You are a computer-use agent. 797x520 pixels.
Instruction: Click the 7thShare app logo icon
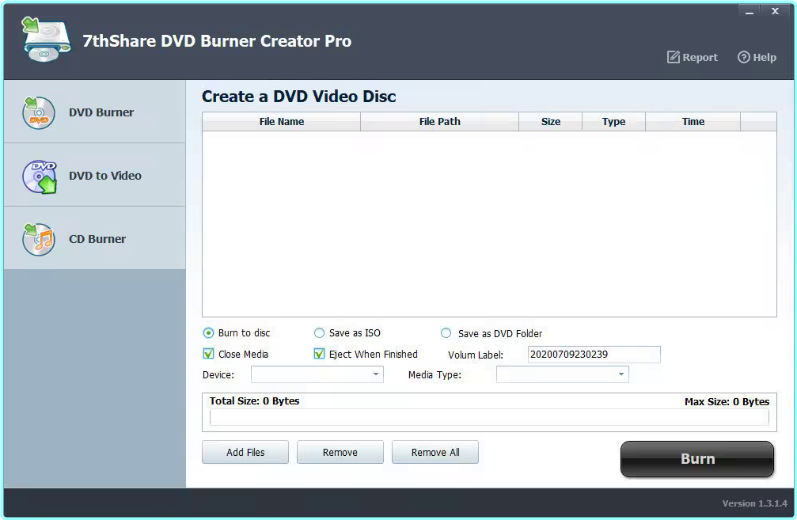(45, 40)
